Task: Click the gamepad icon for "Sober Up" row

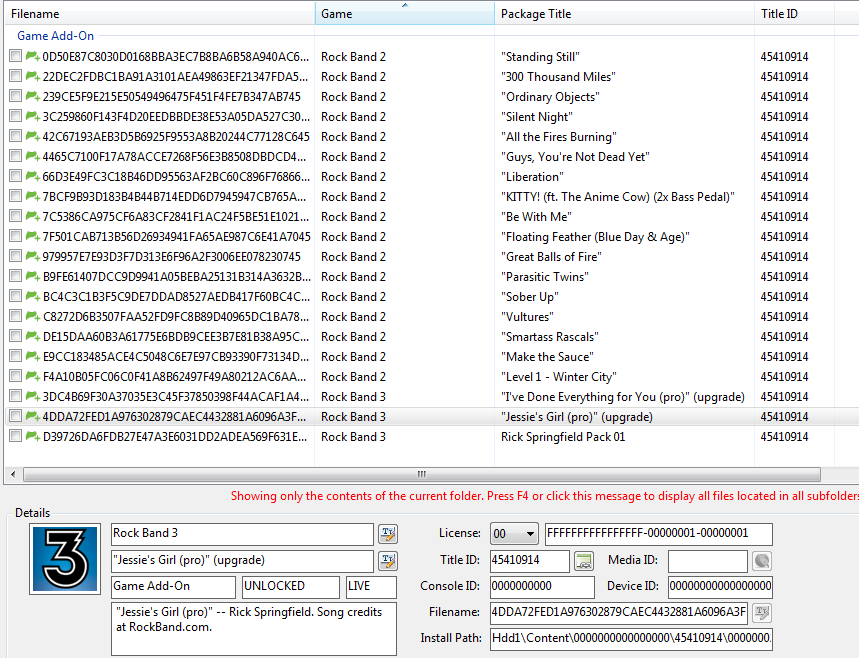Action: coord(32,296)
